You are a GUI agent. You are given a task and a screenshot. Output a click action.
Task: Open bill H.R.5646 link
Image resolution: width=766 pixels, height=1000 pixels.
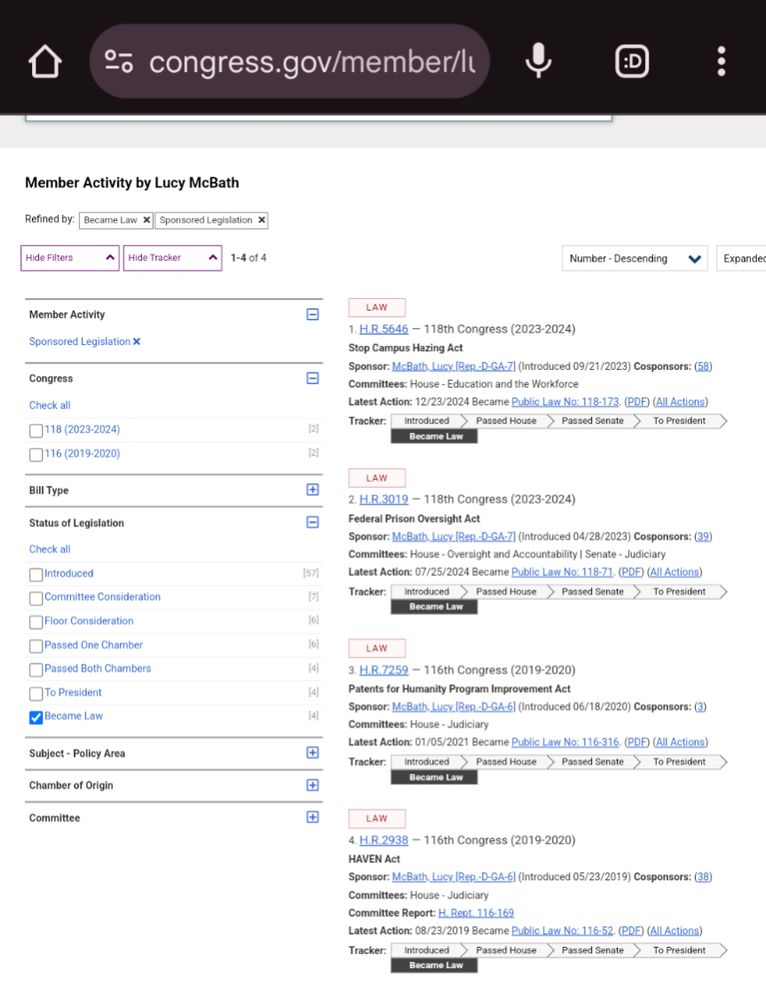(x=383, y=329)
